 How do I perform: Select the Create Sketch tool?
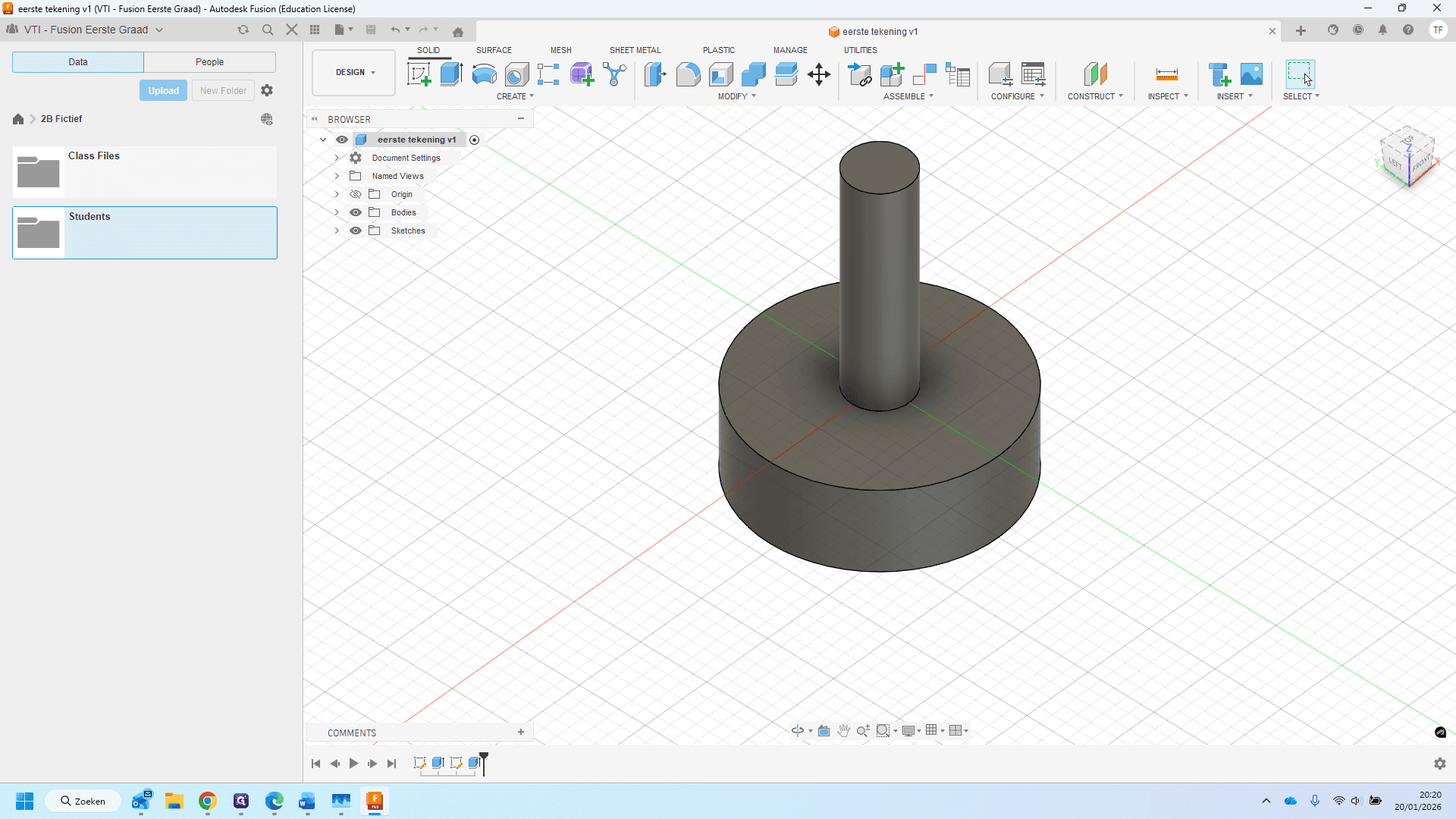(419, 74)
